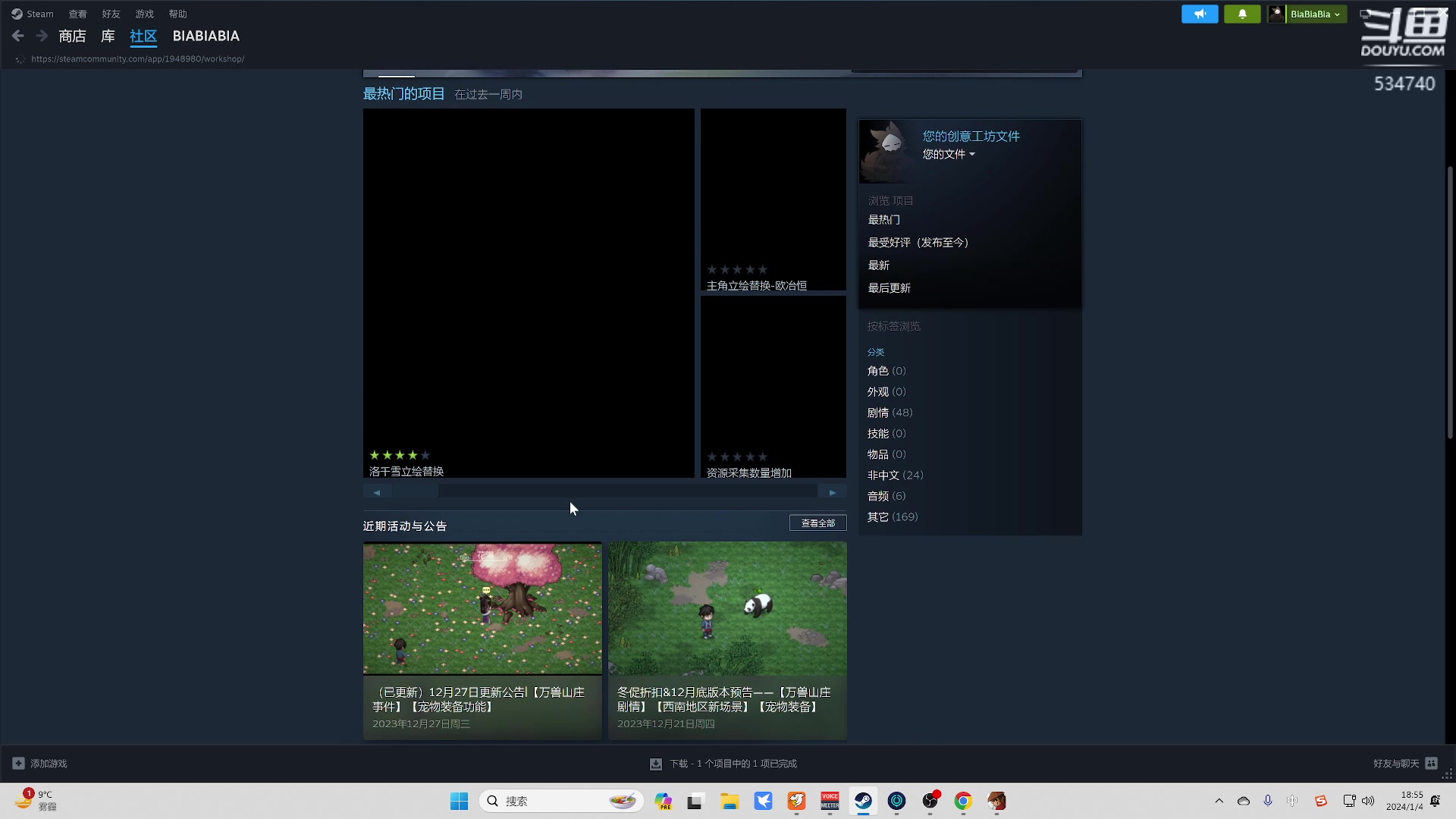Viewport: 1456px width, 819px height.
Task: Click the cherry tree announcement image
Action: [482, 608]
